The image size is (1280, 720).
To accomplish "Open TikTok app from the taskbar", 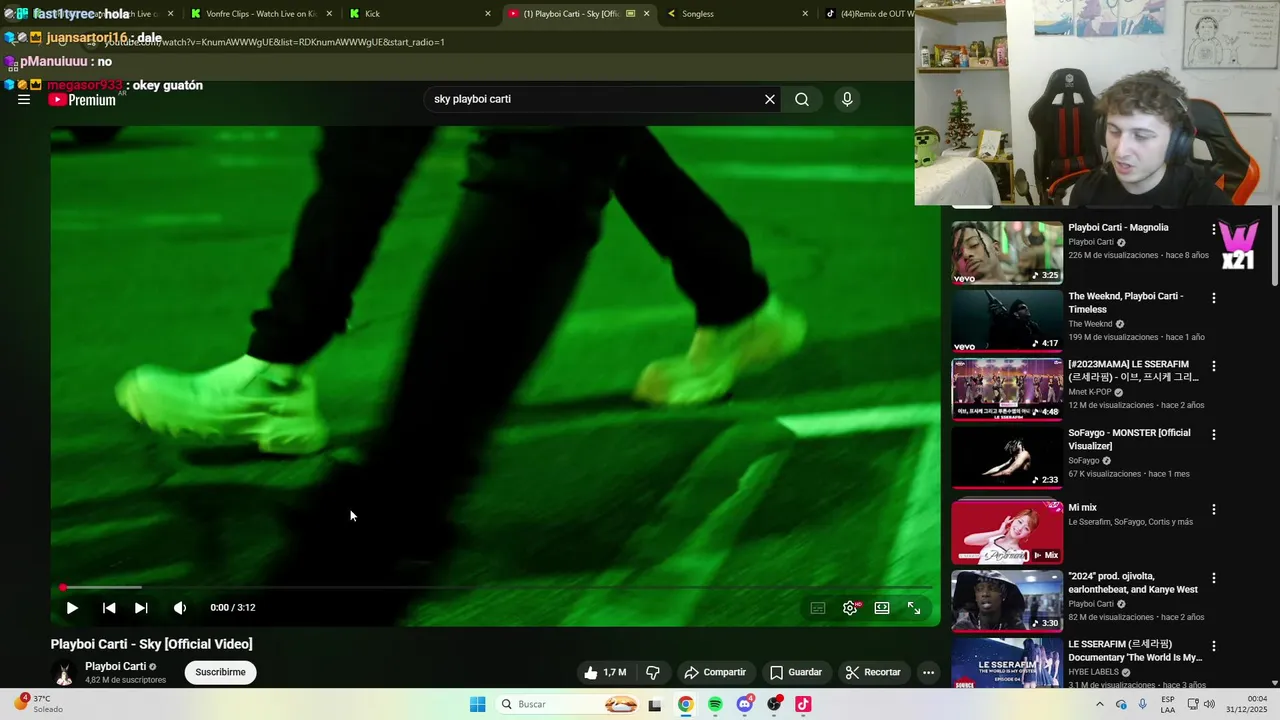I will (x=803, y=704).
